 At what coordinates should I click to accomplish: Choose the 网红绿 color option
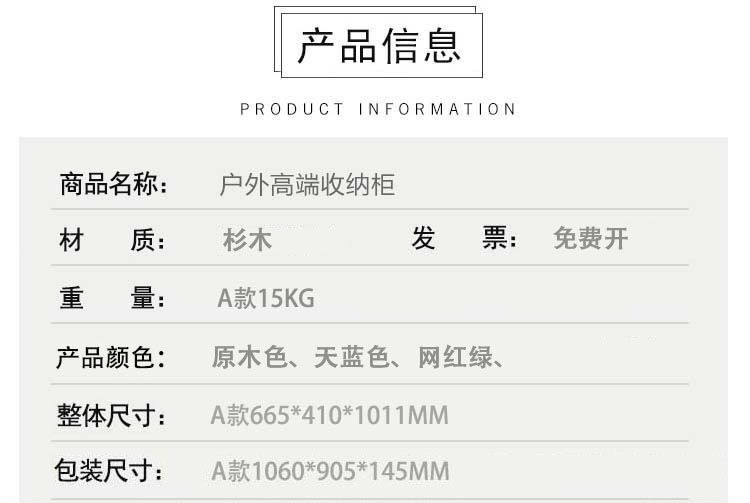[x=456, y=357]
